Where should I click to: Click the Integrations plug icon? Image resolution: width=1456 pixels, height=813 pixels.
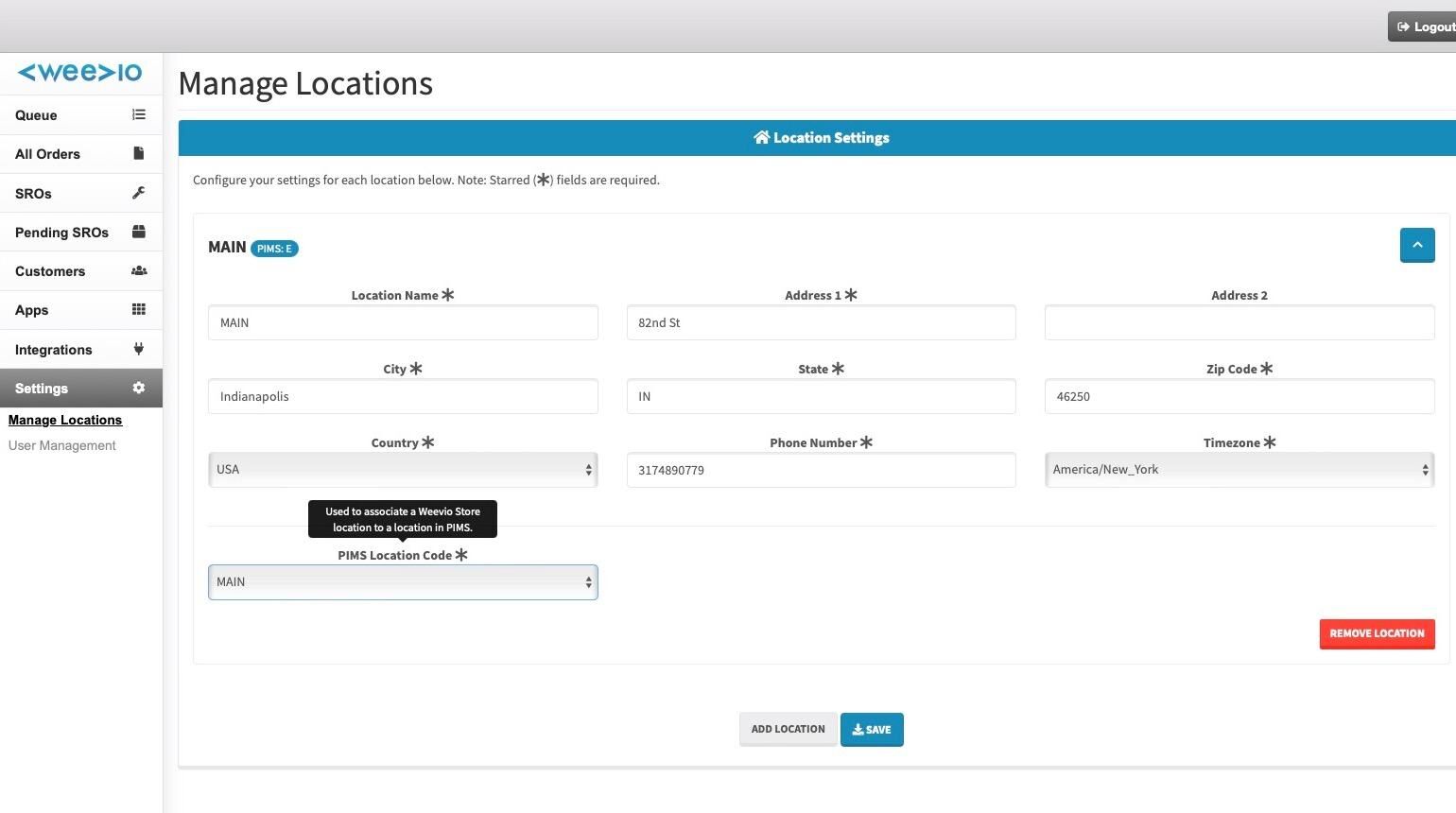click(x=139, y=349)
